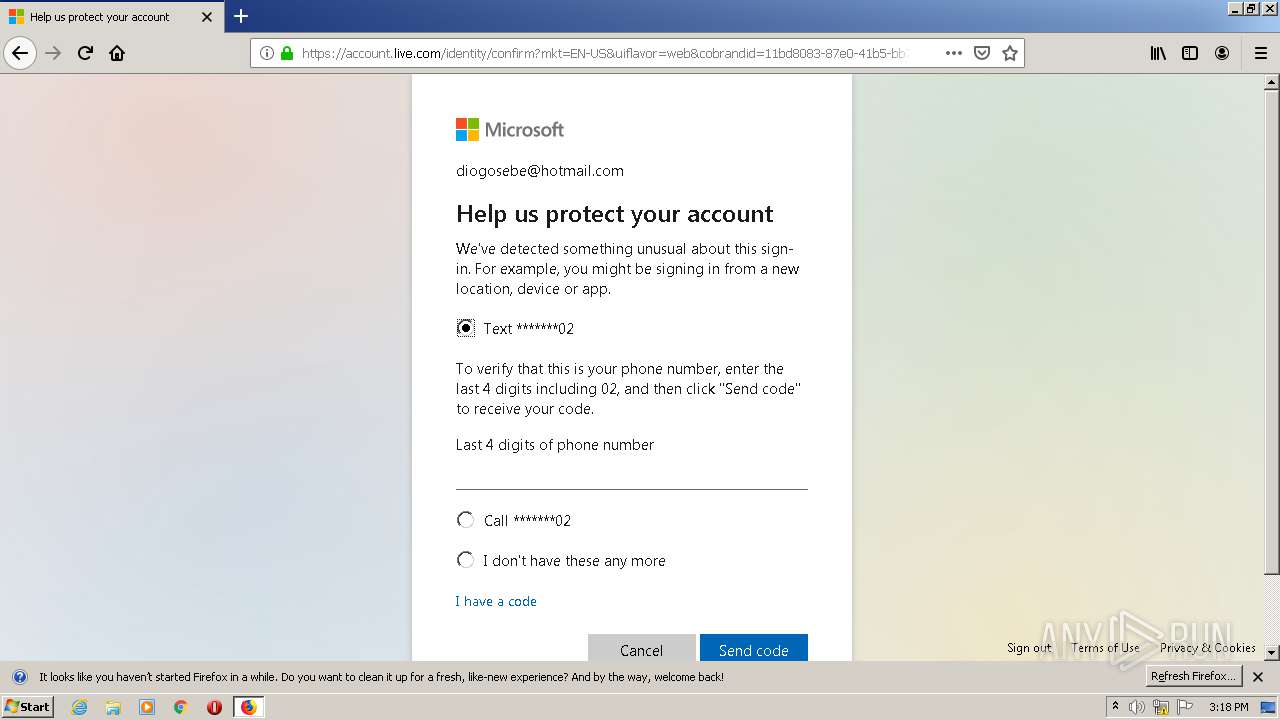Image resolution: width=1280 pixels, height=720 pixels.
Task: Launch Chrome from the taskbar
Action: coord(180,707)
